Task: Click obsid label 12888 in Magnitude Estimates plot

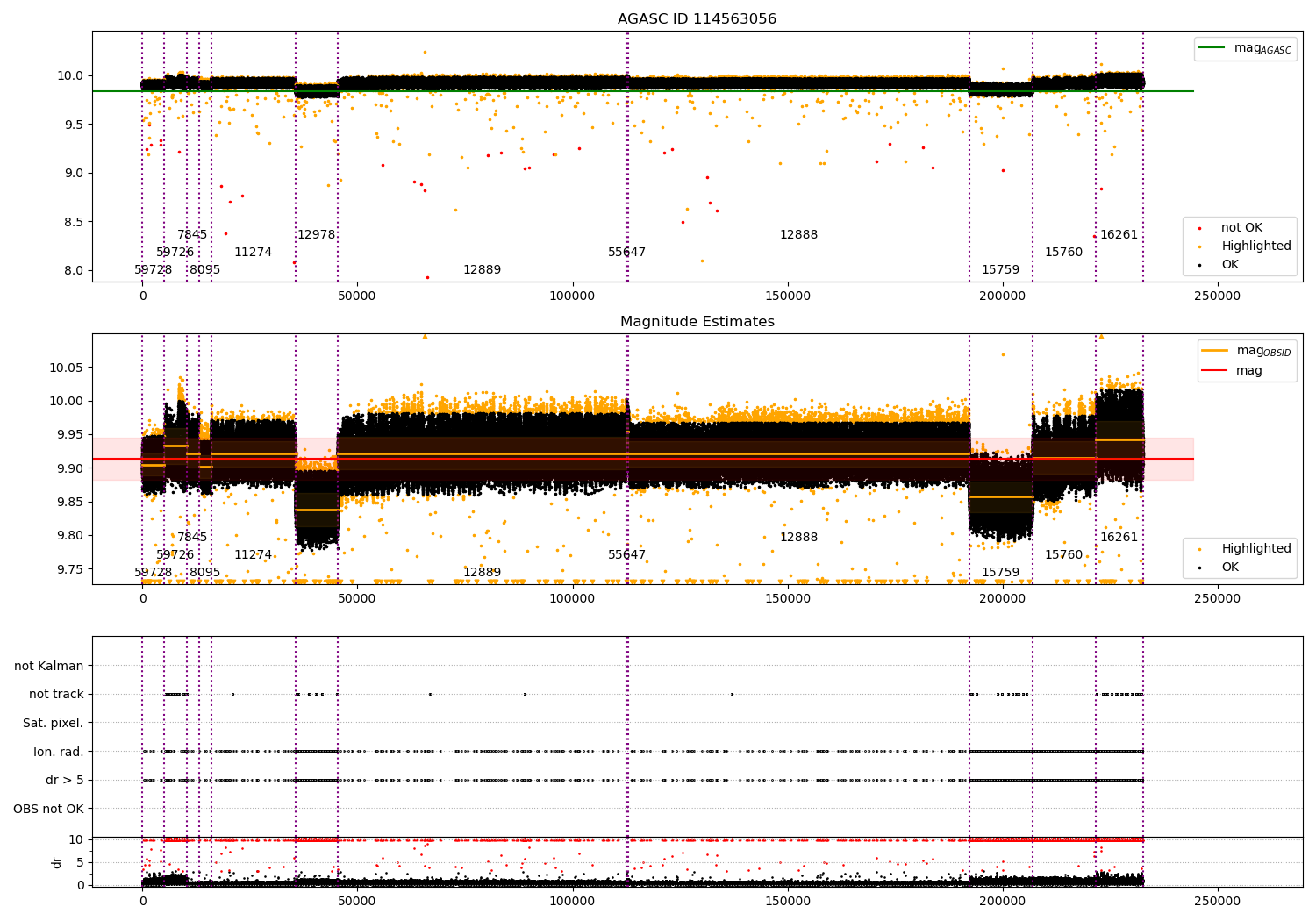Action: click(799, 538)
